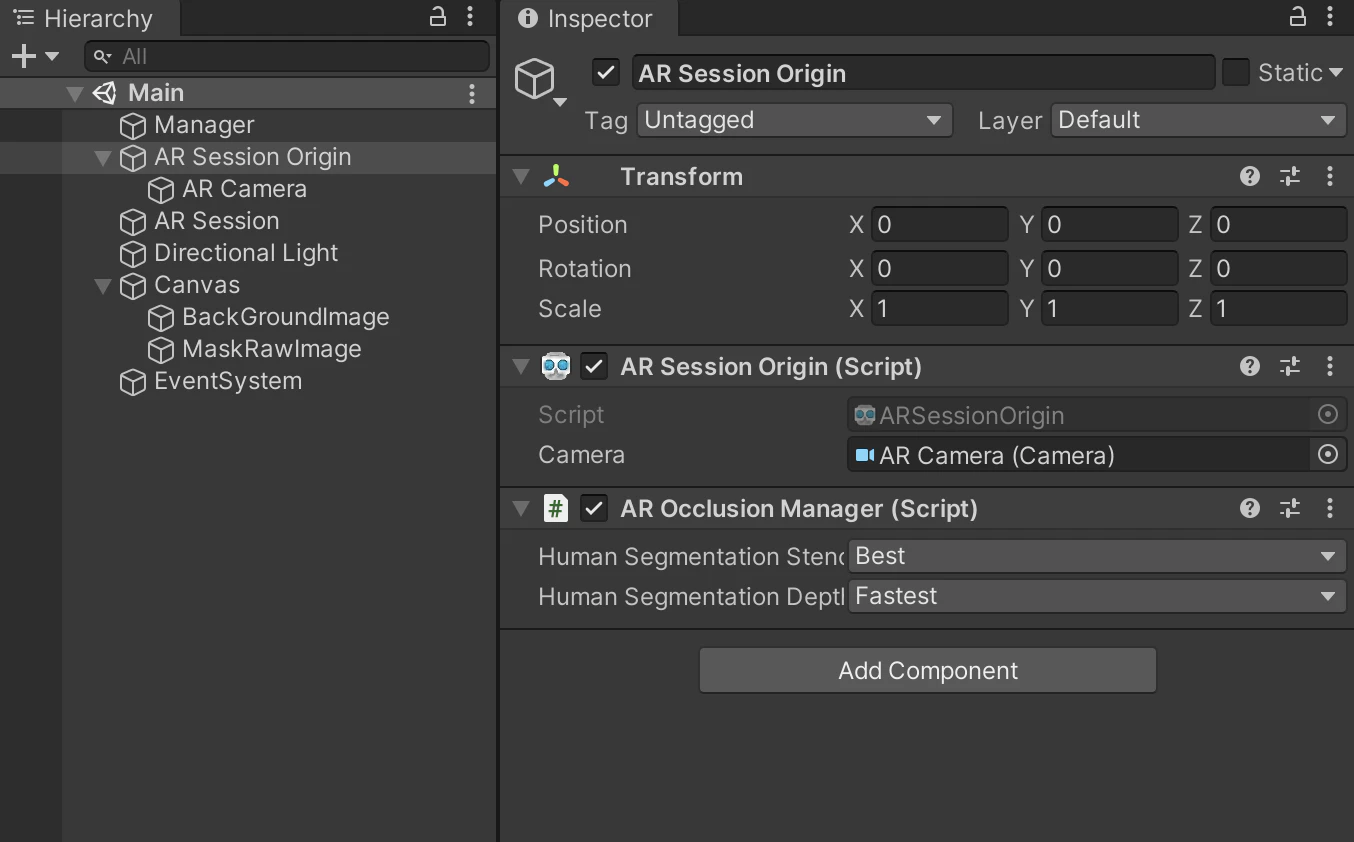Open the Layer dropdown
The height and width of the screenshot is (842, 1354).
tap(1199, 121)
